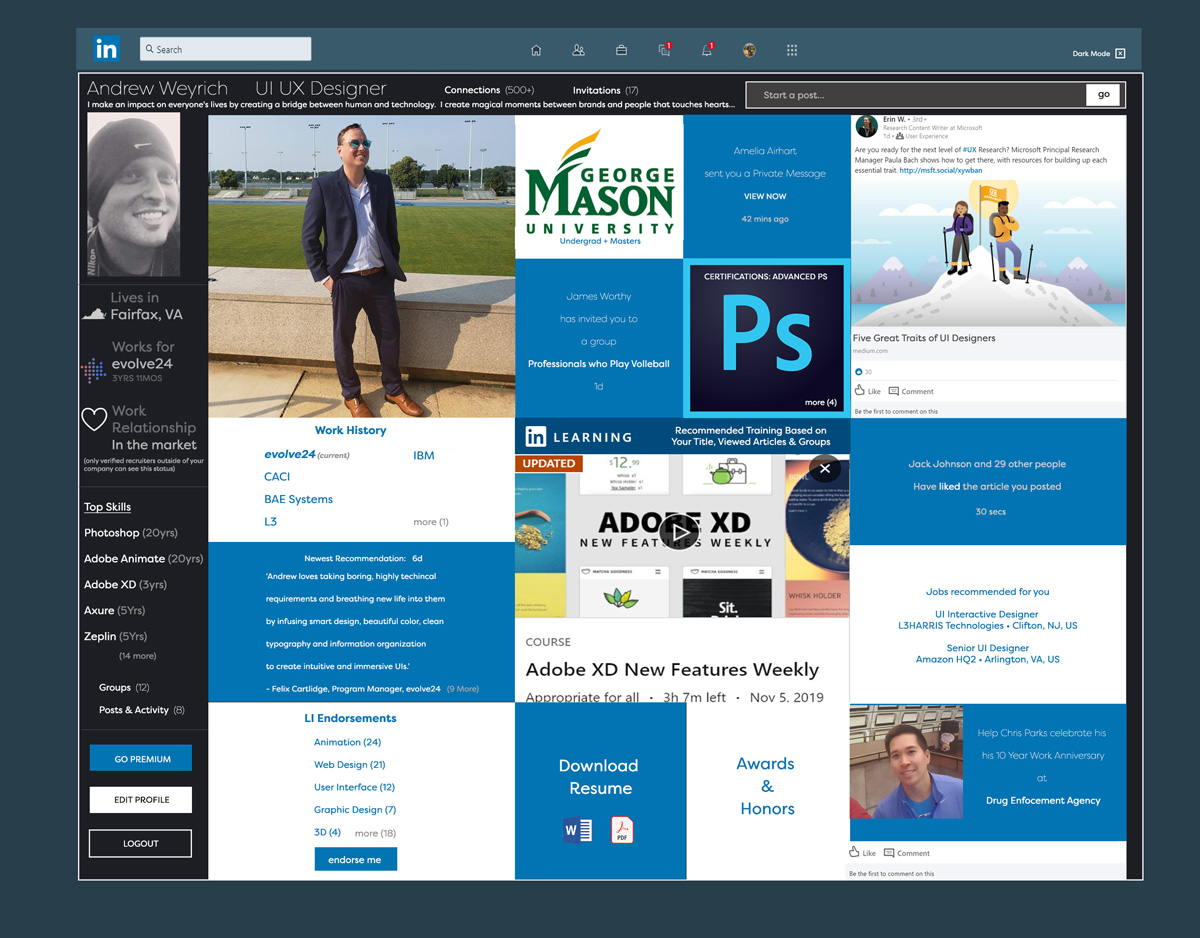
Task: Download resume as Word document
Action: (x=578, y=830)
